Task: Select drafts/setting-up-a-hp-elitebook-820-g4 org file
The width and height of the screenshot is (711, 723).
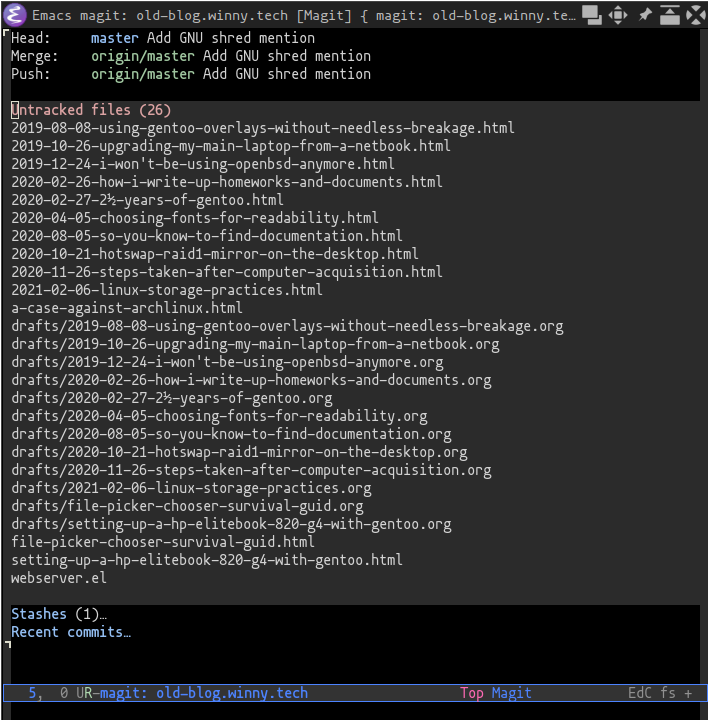Action: [231, 524]
